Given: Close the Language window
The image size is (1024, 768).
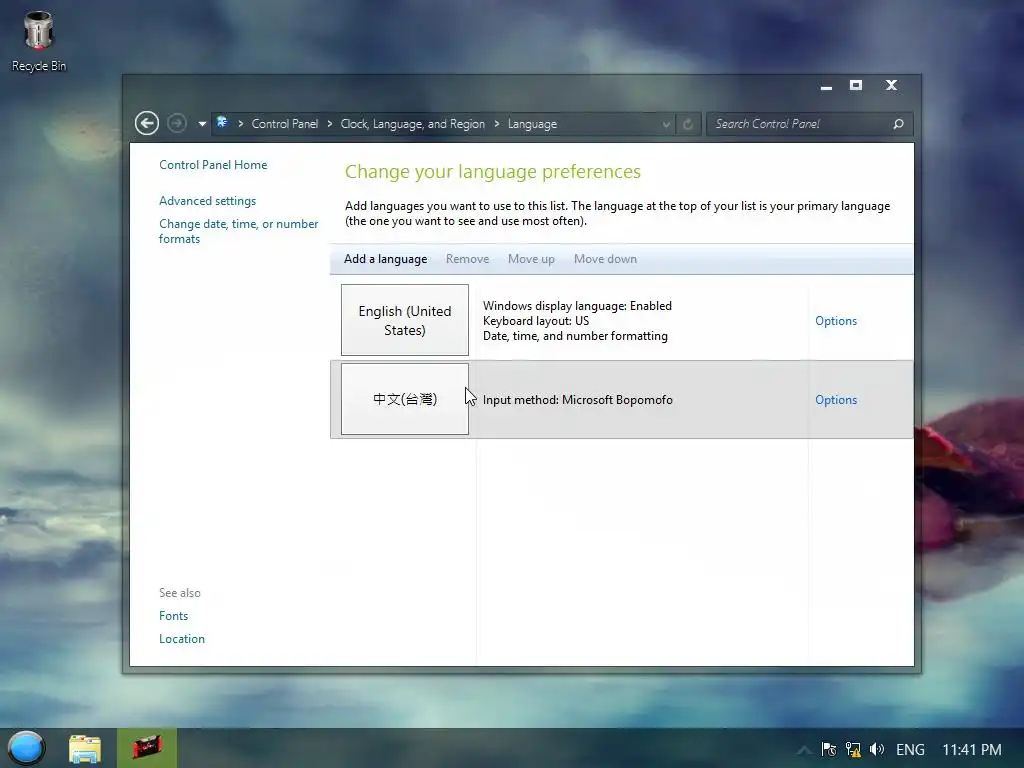Looking at the screenshot, I should point(891,85).
